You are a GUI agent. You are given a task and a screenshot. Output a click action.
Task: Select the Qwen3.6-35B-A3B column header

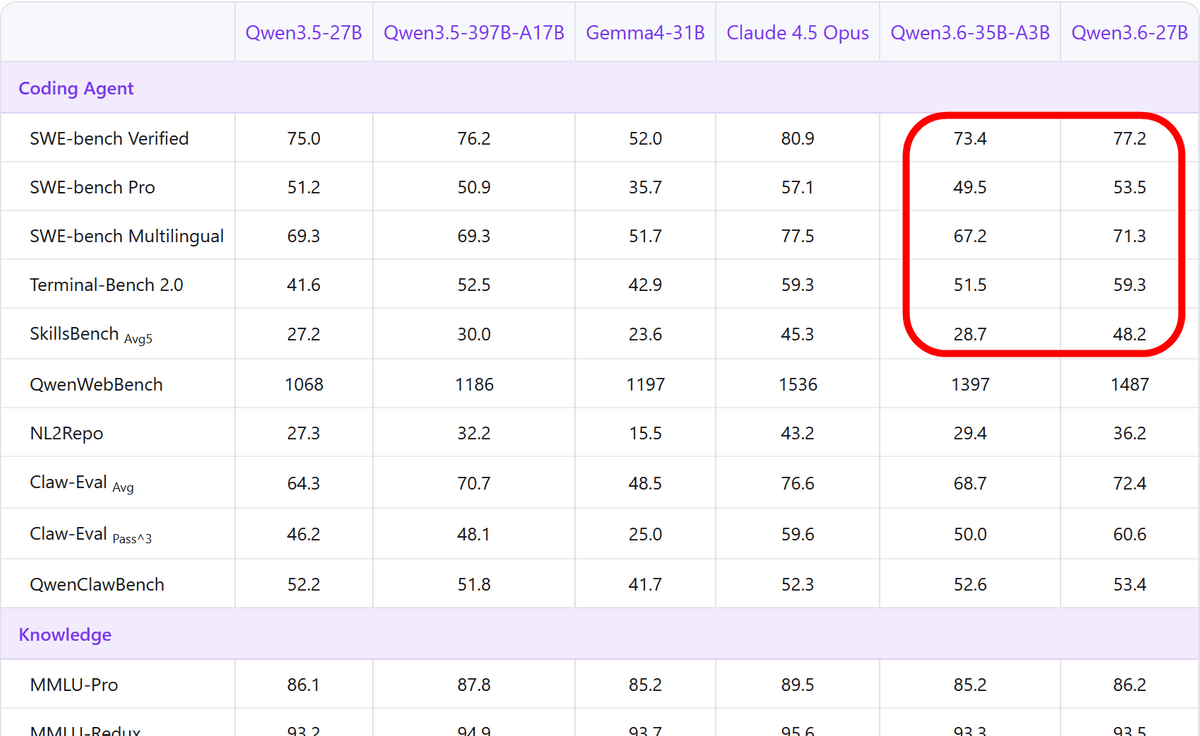970,32
